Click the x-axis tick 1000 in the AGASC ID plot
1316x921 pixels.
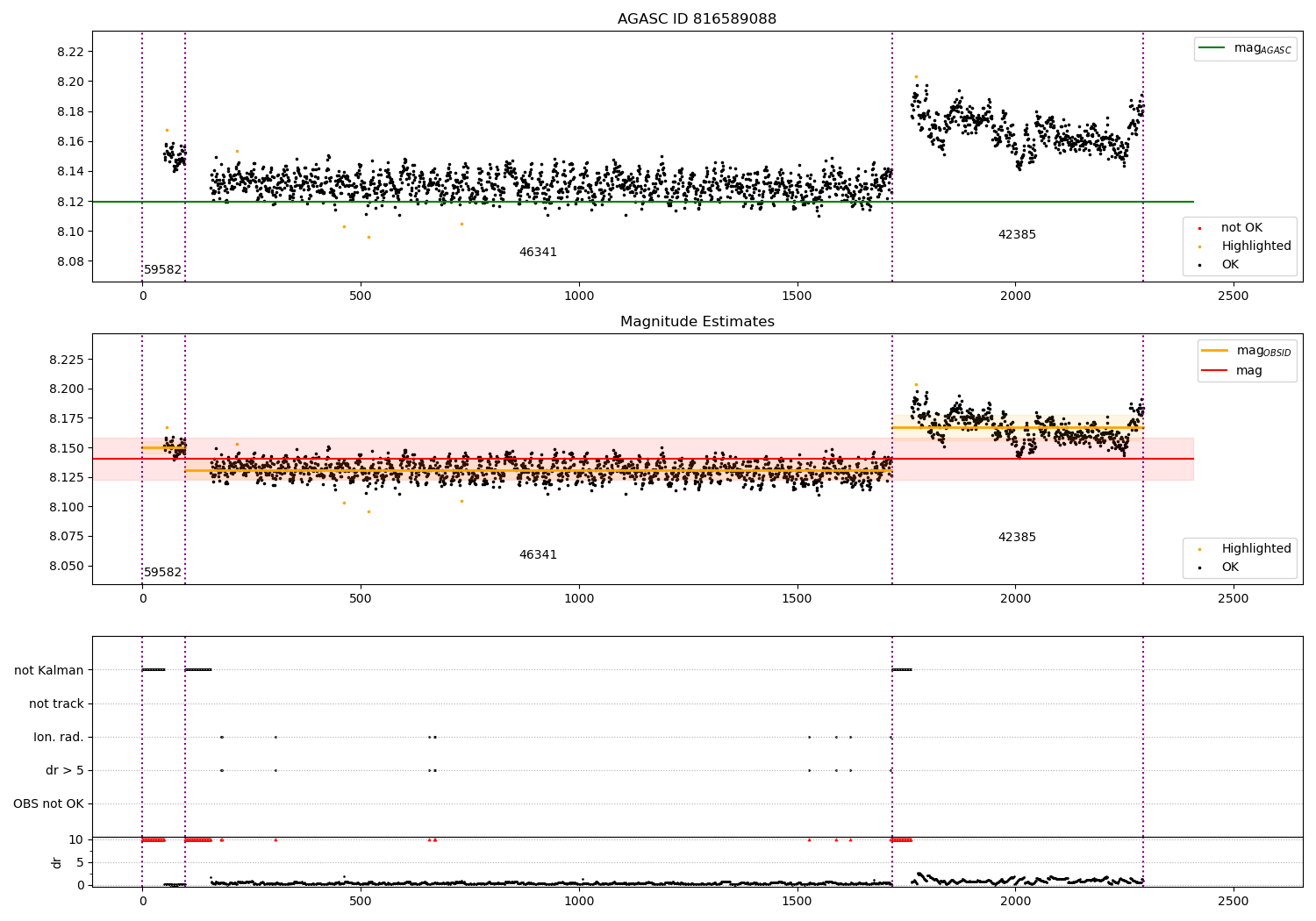(x=579, y=296)
